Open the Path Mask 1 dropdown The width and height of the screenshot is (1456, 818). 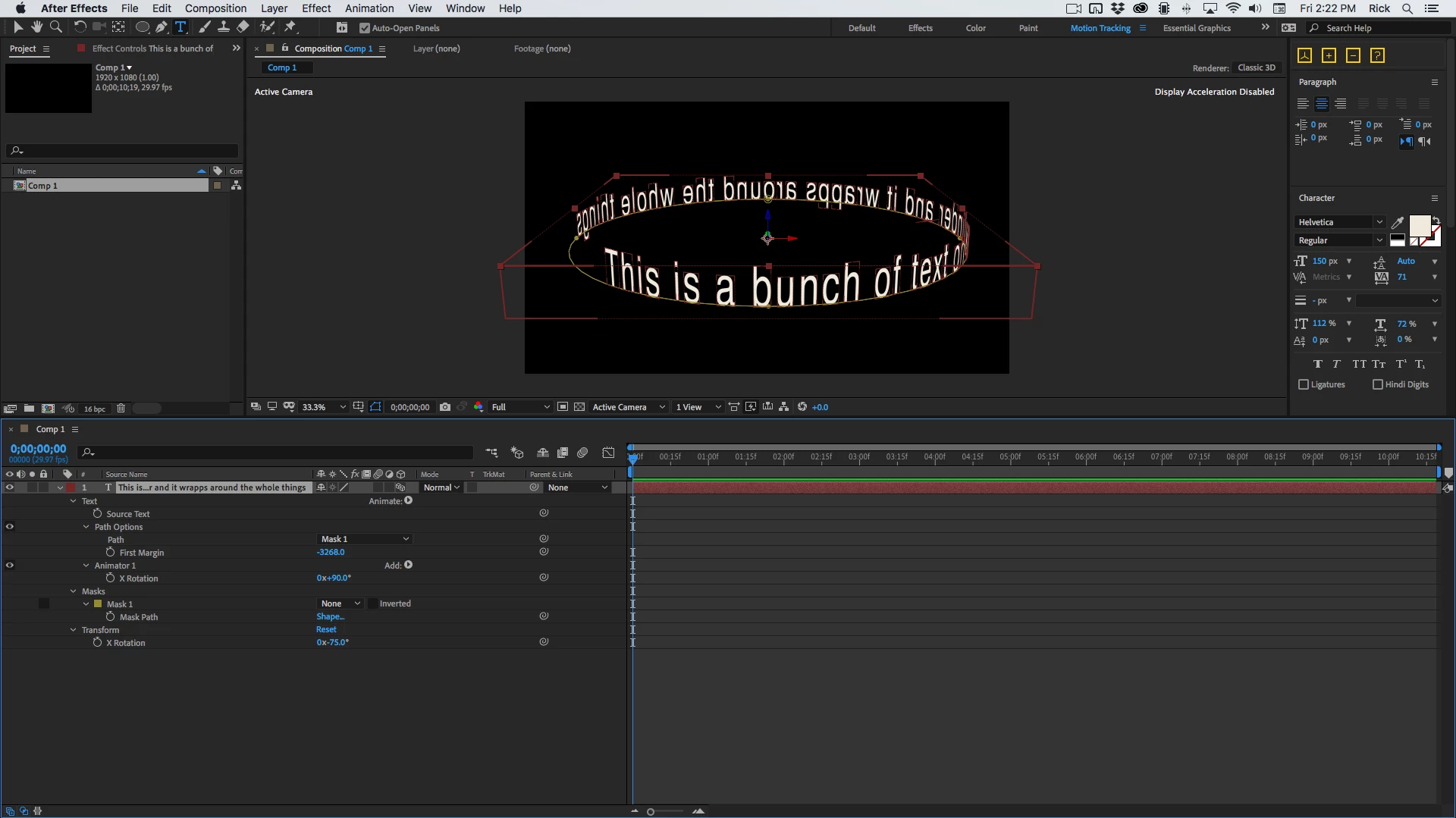[x=364, y=539]
